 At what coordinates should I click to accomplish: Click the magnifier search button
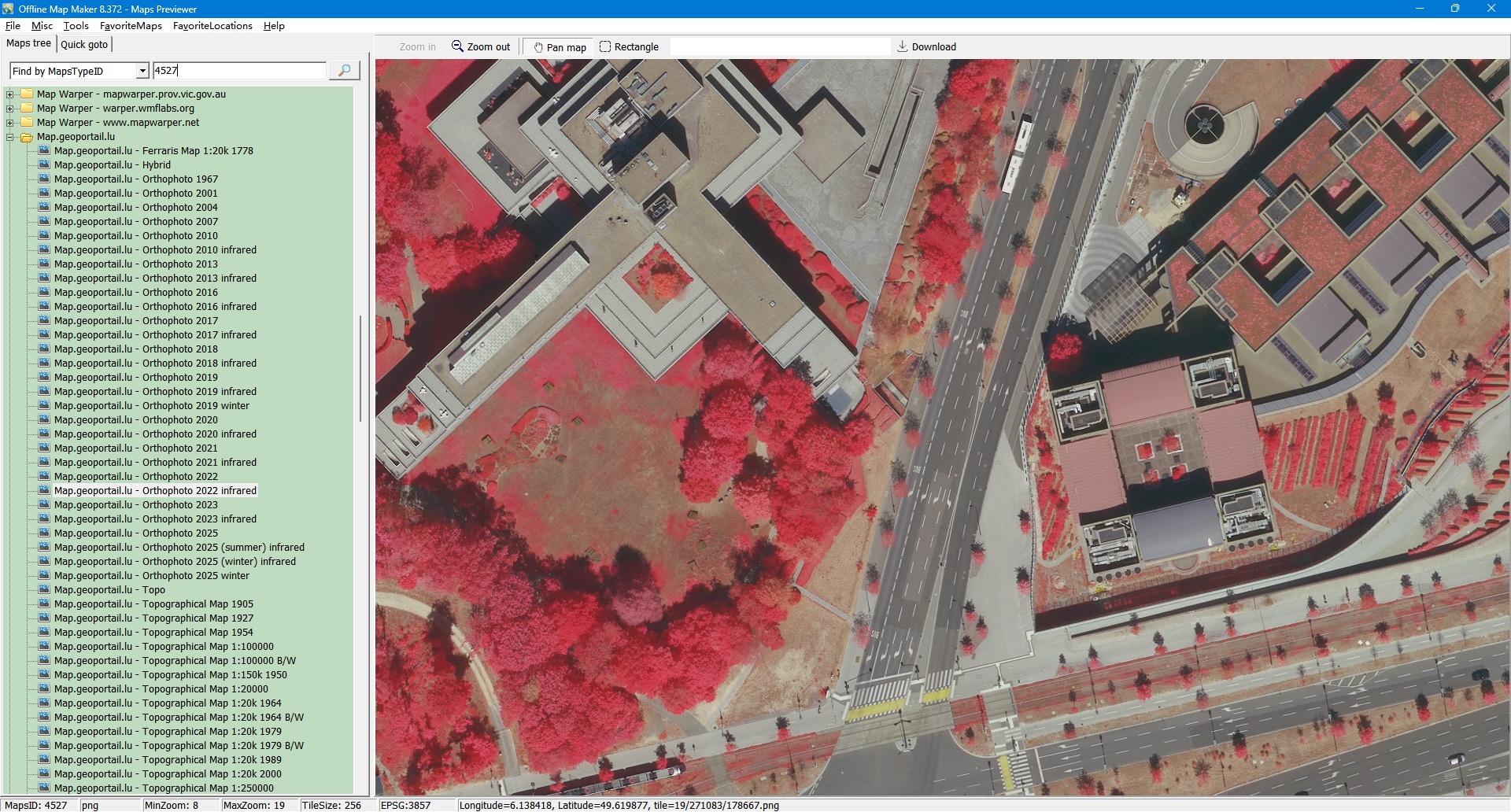click(344, 71)
